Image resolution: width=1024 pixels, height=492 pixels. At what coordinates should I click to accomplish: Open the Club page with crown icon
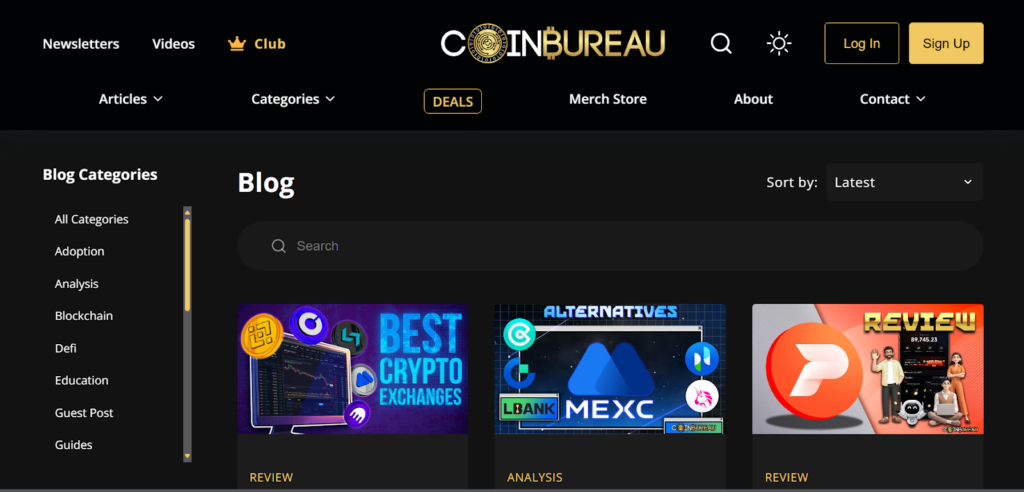[x=257, y=44]
